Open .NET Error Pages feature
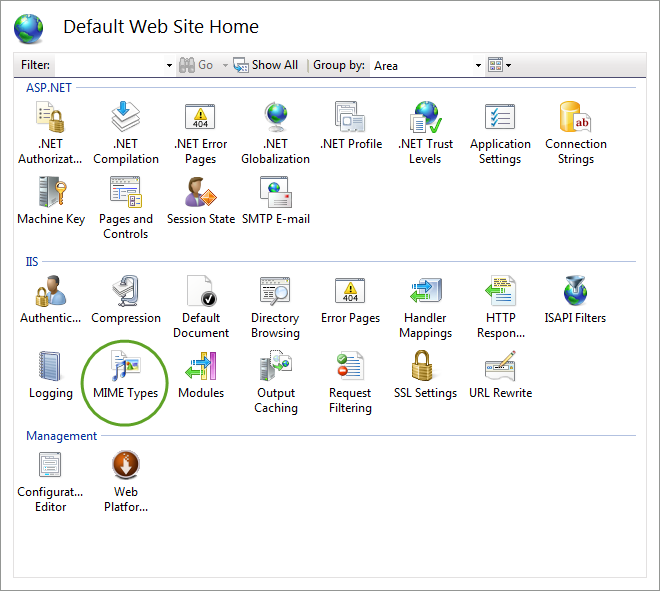 click(200, 133)
